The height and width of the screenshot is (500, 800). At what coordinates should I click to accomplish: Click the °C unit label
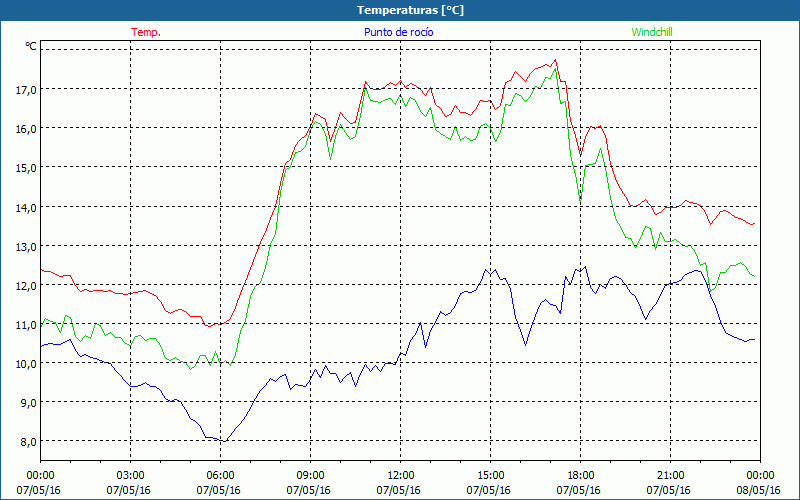click(x=31, y=46)
